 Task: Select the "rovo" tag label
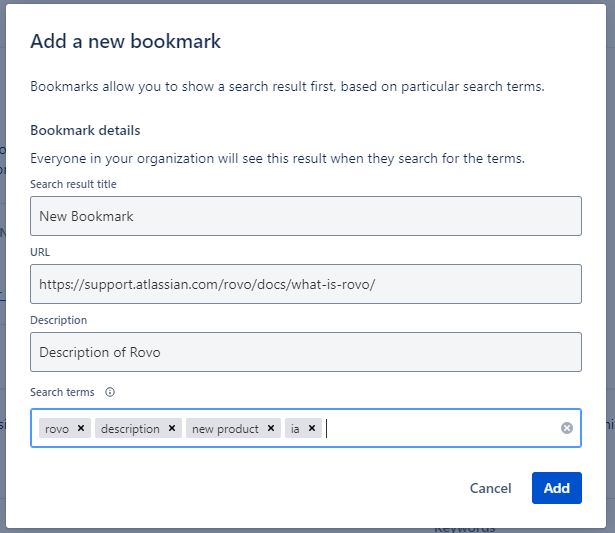tap(57, 428)
